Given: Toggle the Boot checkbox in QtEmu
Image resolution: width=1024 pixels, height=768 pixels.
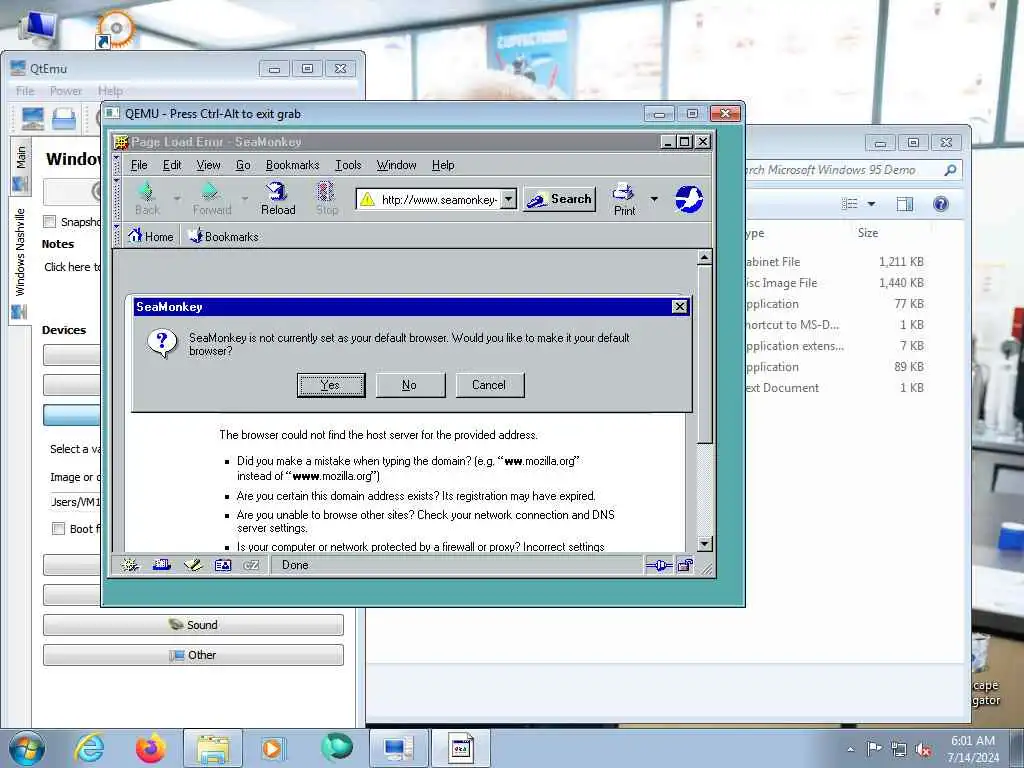Looking at the screenshot, I should point(59,528).
